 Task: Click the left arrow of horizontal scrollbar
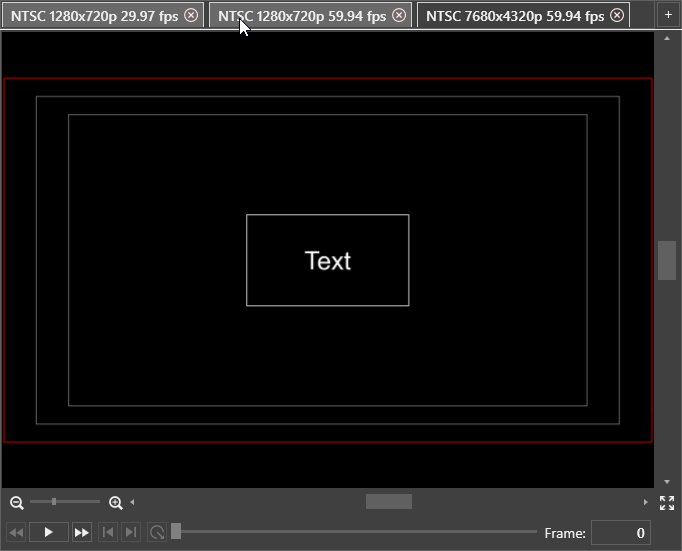[x=132, y=502]
